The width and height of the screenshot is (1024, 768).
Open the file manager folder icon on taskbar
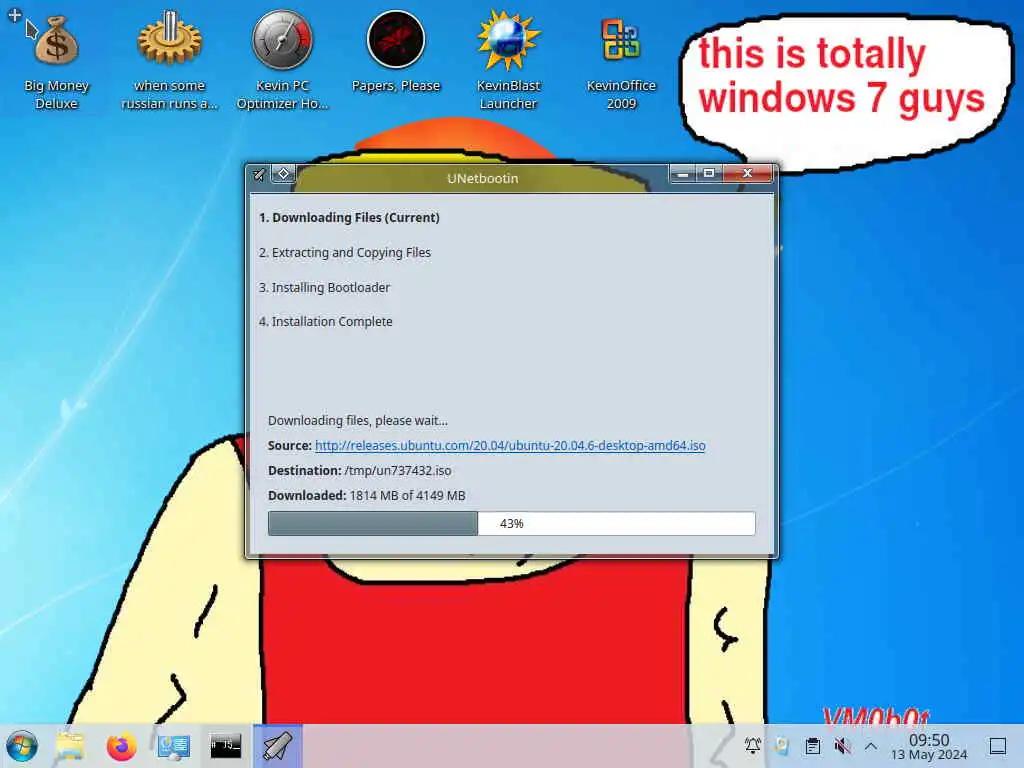(70, 746)
